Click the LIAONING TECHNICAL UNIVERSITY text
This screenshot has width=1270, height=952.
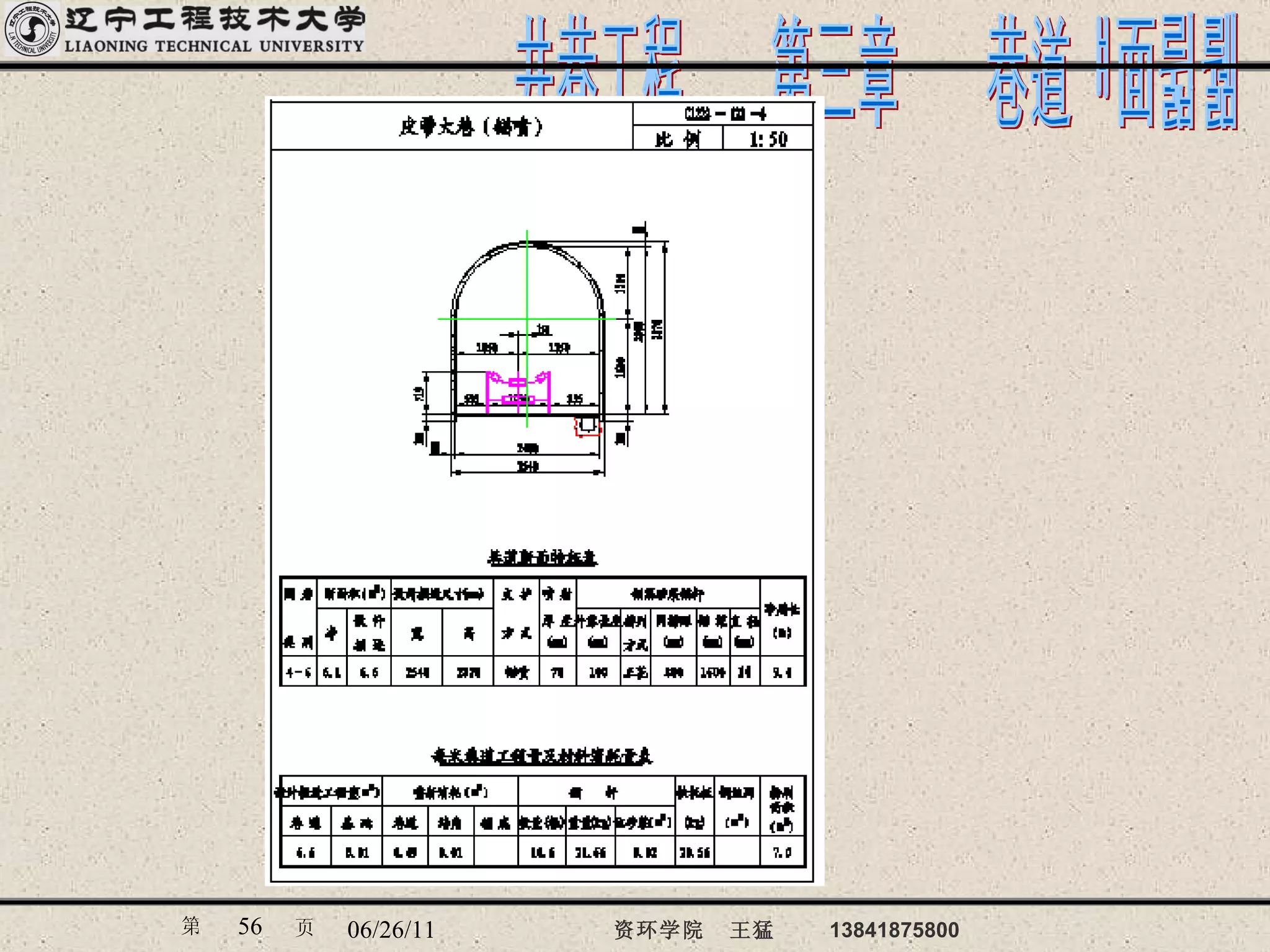tap(214, 46)
